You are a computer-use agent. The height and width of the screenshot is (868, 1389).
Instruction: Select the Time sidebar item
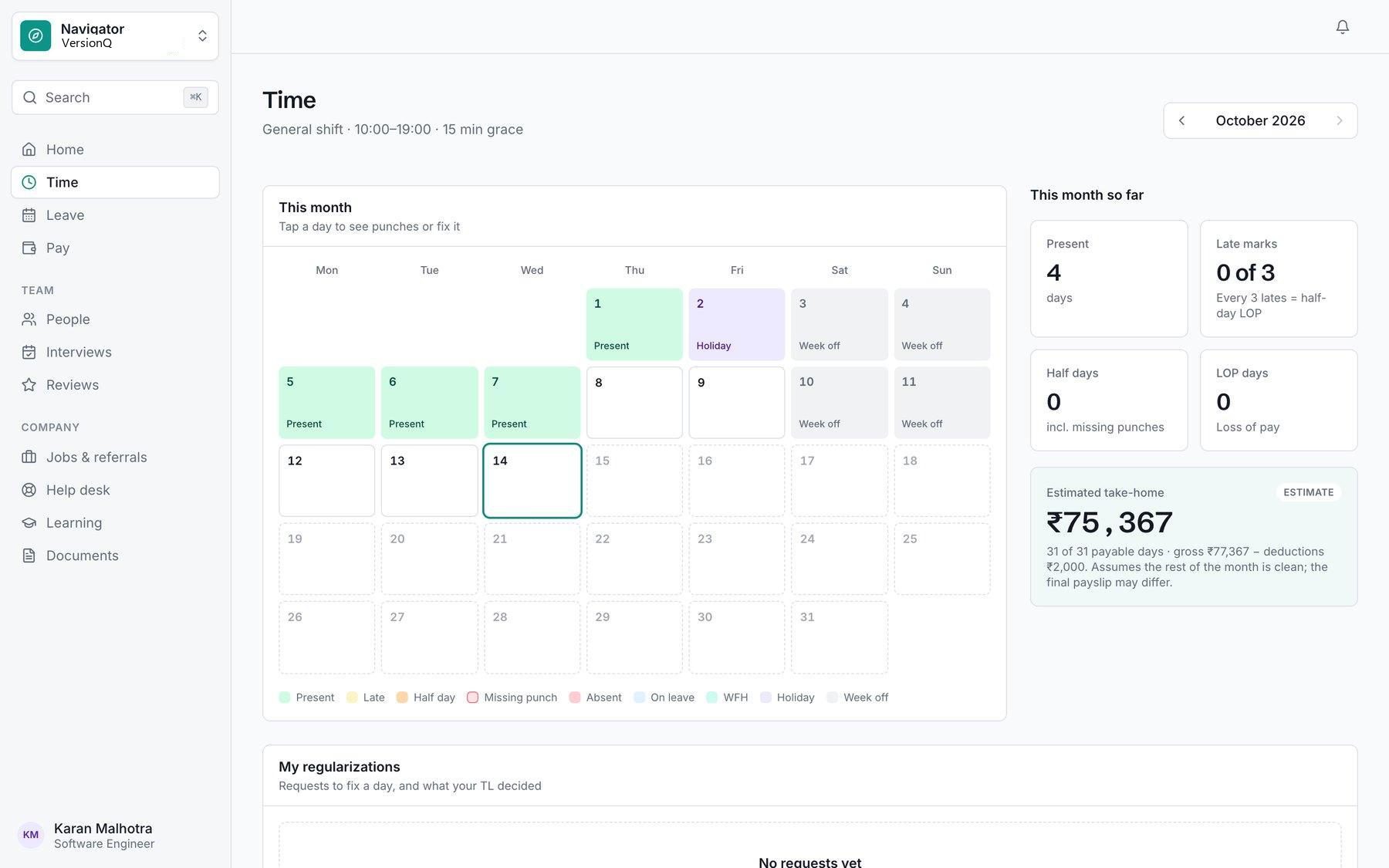[115, 182]
